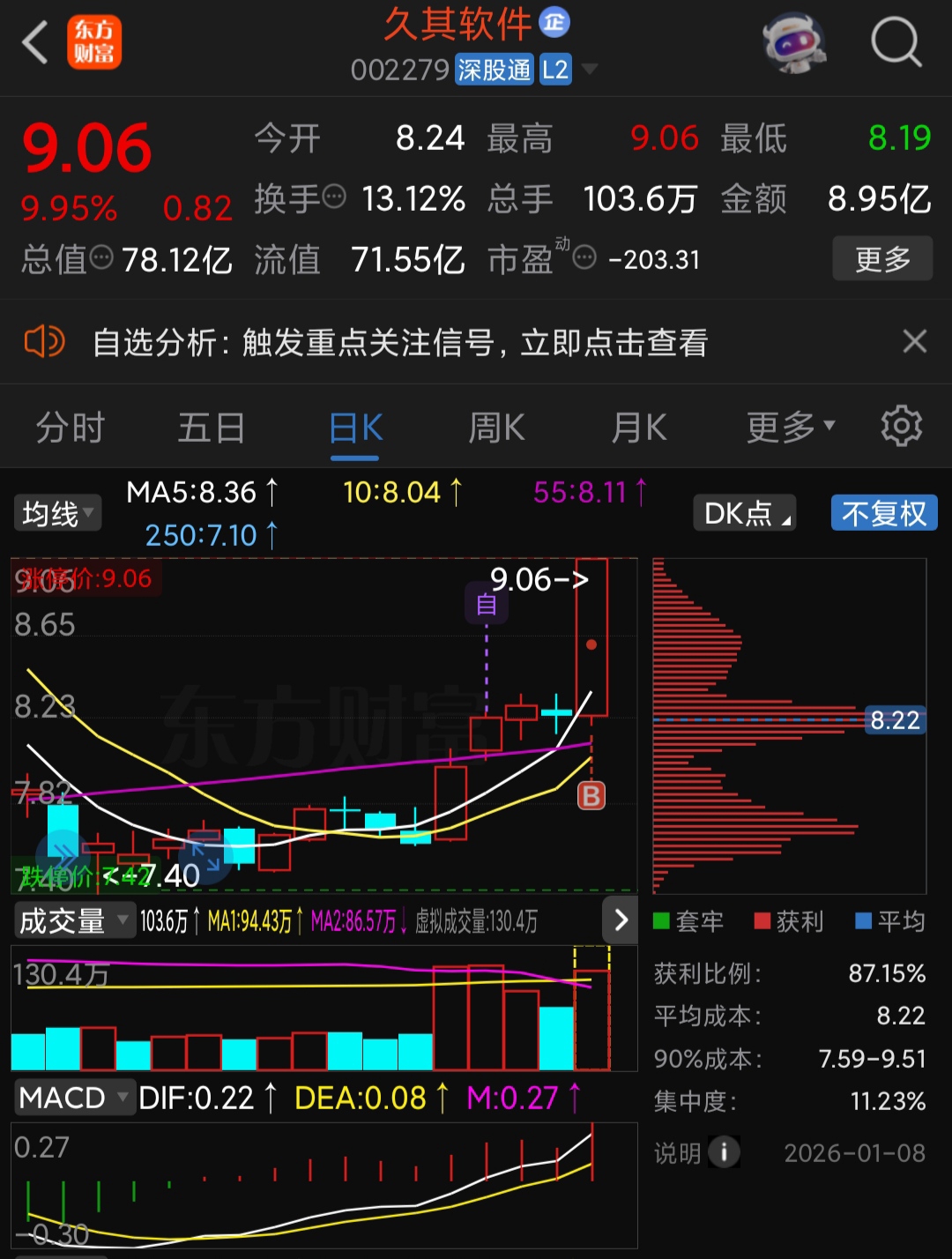Screen dimensions: 952x1259
Task: Tap the blue 平均 legend
Action: (x=890, y=921)
